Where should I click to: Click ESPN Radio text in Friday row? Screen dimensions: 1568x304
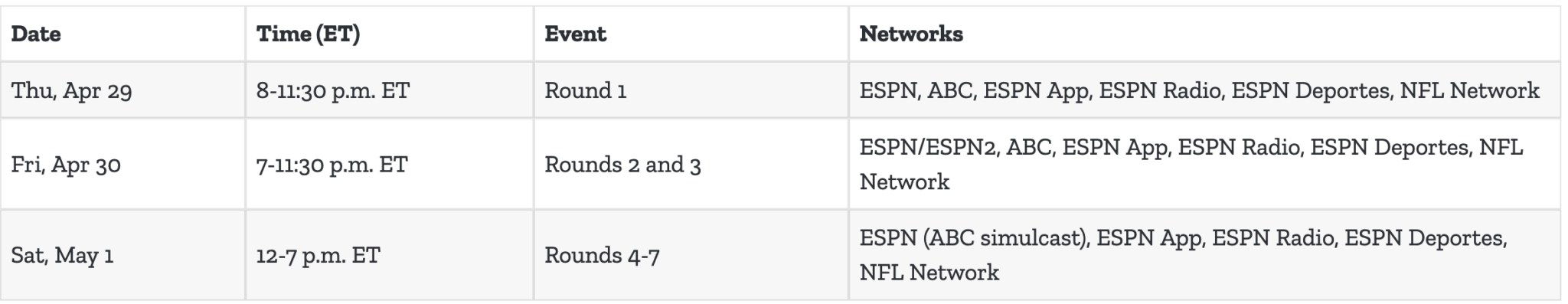(x=1240, y=147)
